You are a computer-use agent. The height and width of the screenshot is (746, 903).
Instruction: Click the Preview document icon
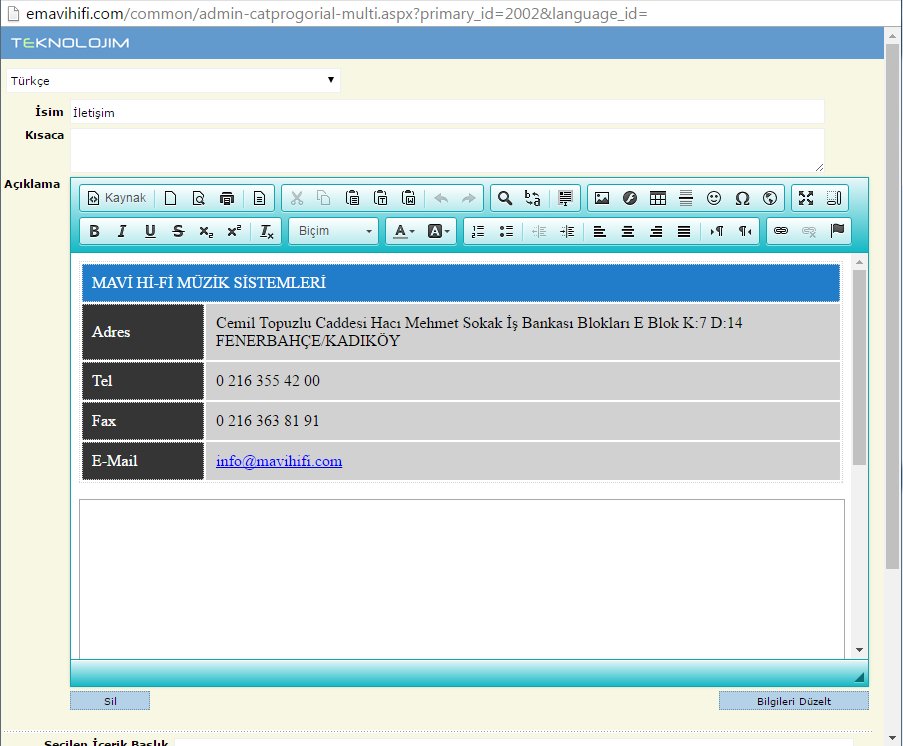[199, 198]
